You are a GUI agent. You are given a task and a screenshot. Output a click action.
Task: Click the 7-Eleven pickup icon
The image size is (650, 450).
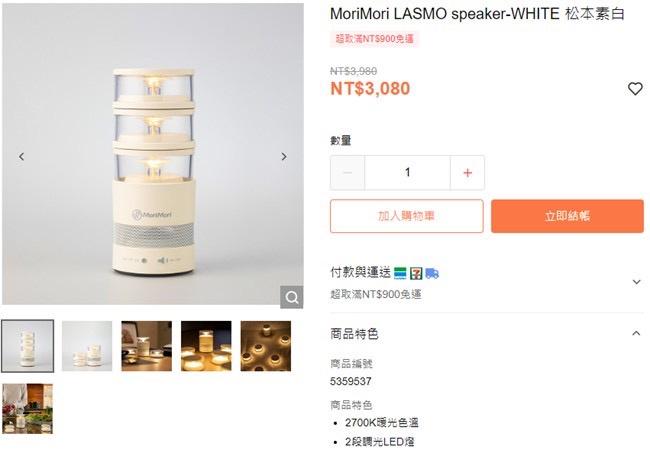click(416, 273)
